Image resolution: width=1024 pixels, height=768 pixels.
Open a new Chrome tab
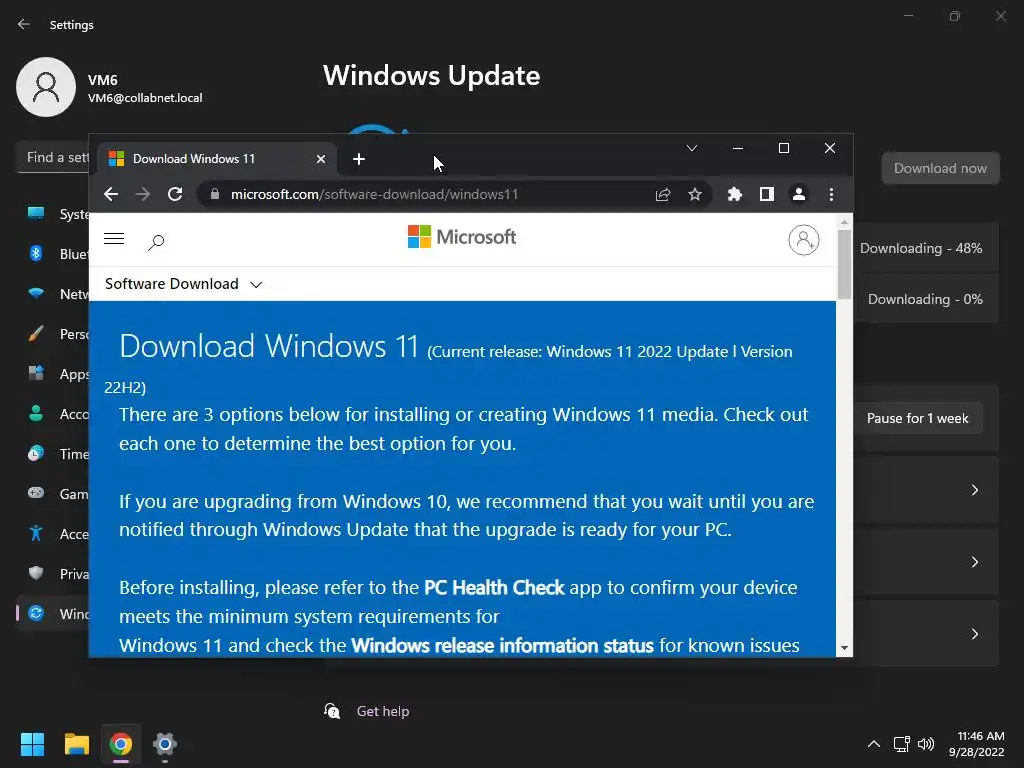pos(359,159)
